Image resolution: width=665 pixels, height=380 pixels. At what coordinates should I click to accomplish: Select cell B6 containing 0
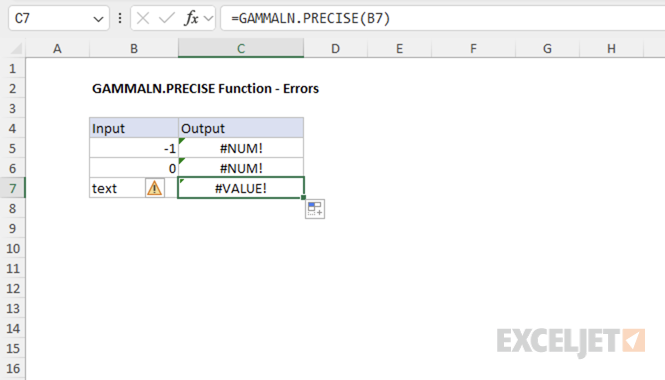click(x=134, y=168)
